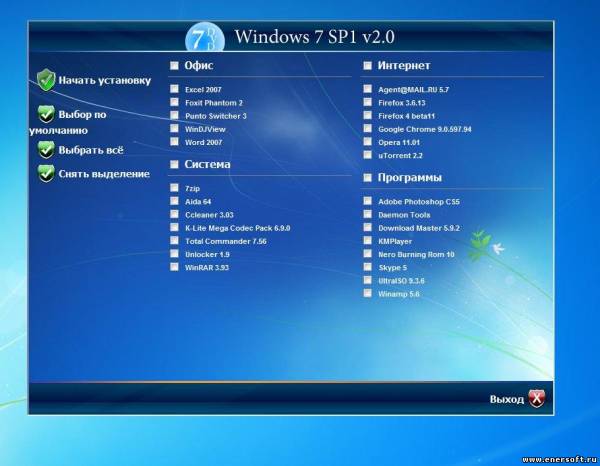Check Adobe Photoshop CS5 box

pyautogui.click(x=367, y=201)
